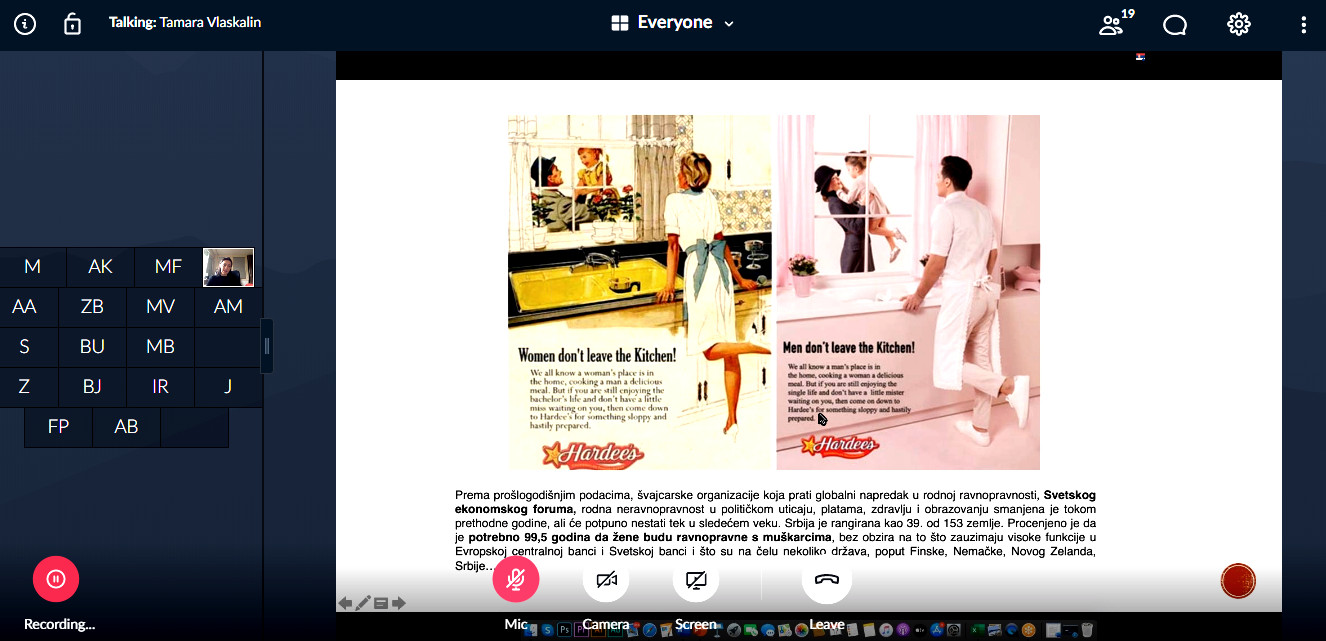
Task: Select participant tile AK
Action: click(x=100, y=267)
